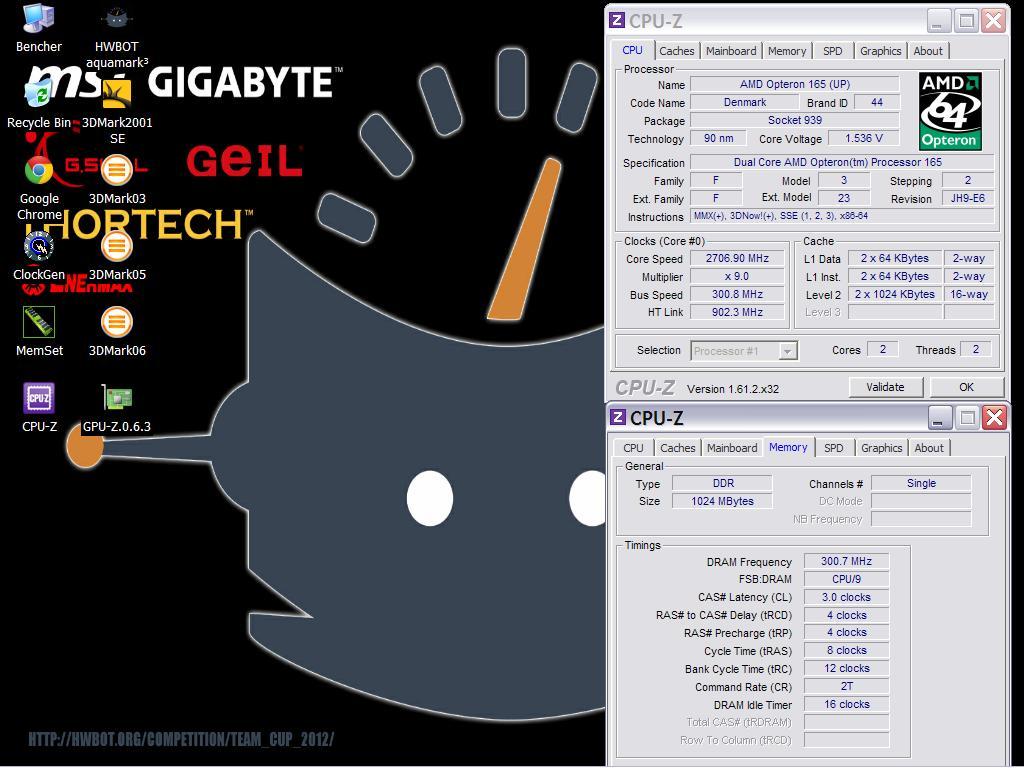
Task: Click the 2 x 1024 KBytes Level 2 value
Action: tap(895, 295)
